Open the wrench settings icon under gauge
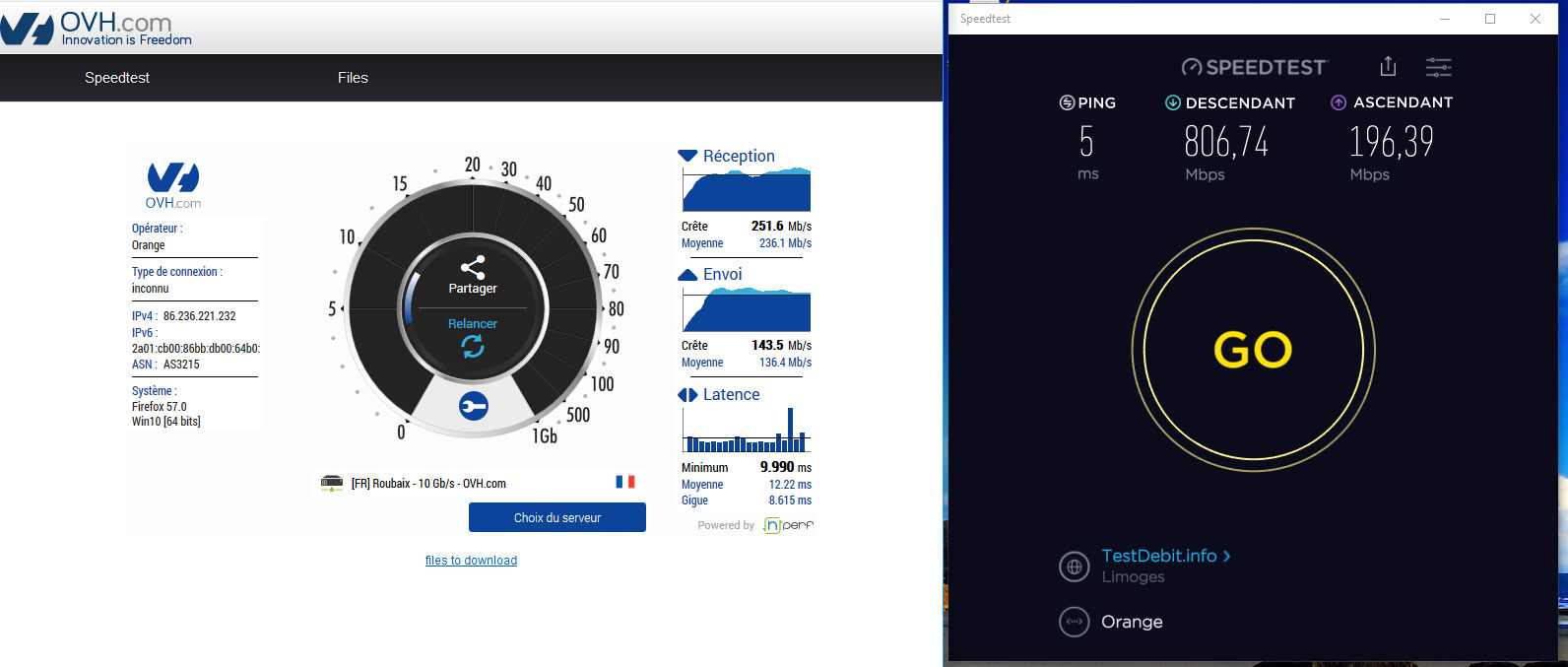1568x667 pixels. [474, 407]
